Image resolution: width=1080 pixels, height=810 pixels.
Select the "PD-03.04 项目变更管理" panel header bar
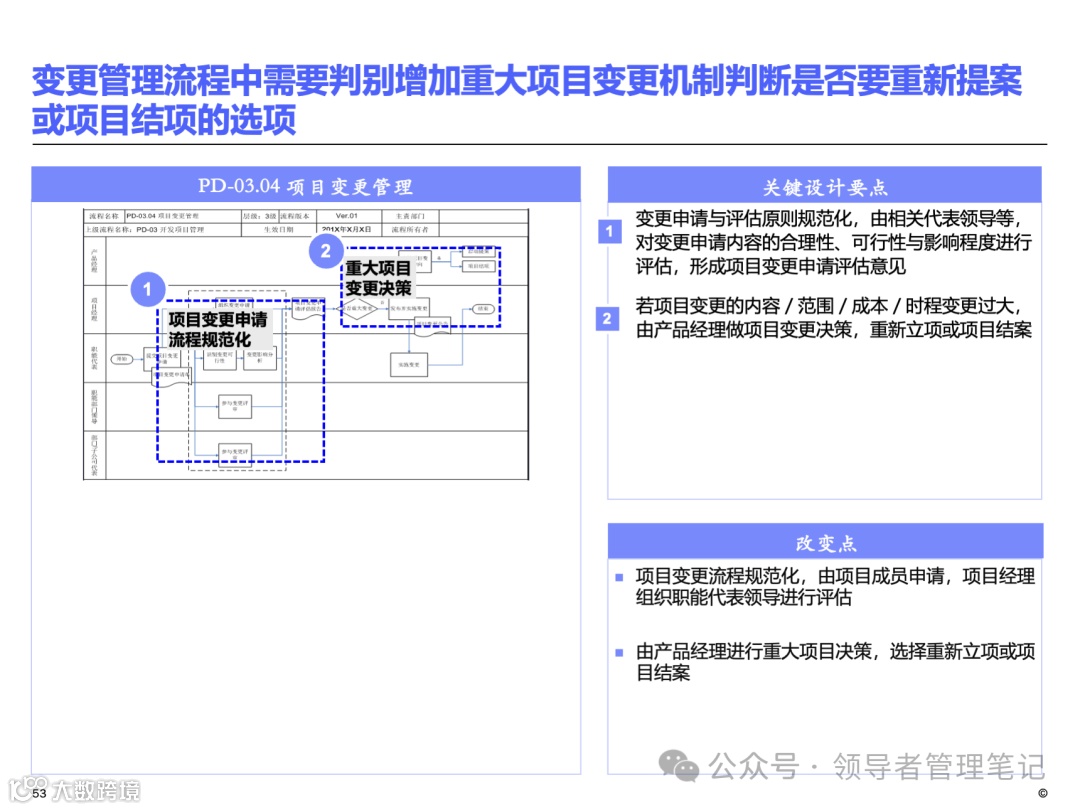[306, 185]
